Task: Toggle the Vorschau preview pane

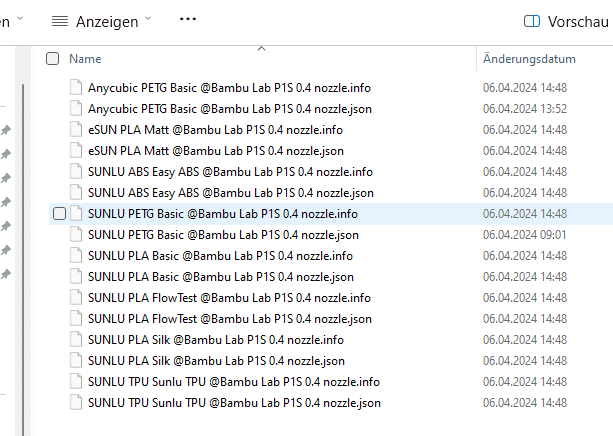Action: pyautogui.click(x=566, y=22)
